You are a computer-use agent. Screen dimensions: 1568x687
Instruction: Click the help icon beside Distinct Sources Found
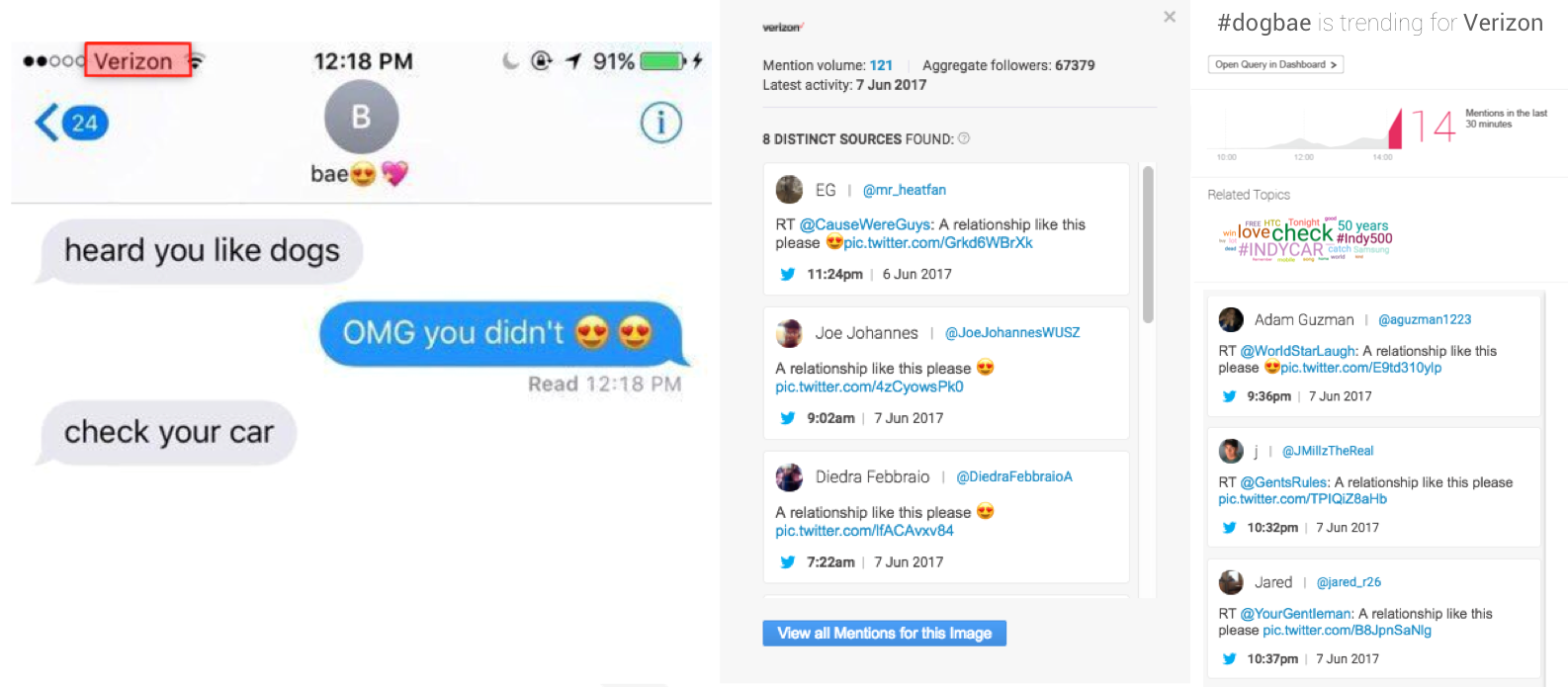(x=964, y=138)
